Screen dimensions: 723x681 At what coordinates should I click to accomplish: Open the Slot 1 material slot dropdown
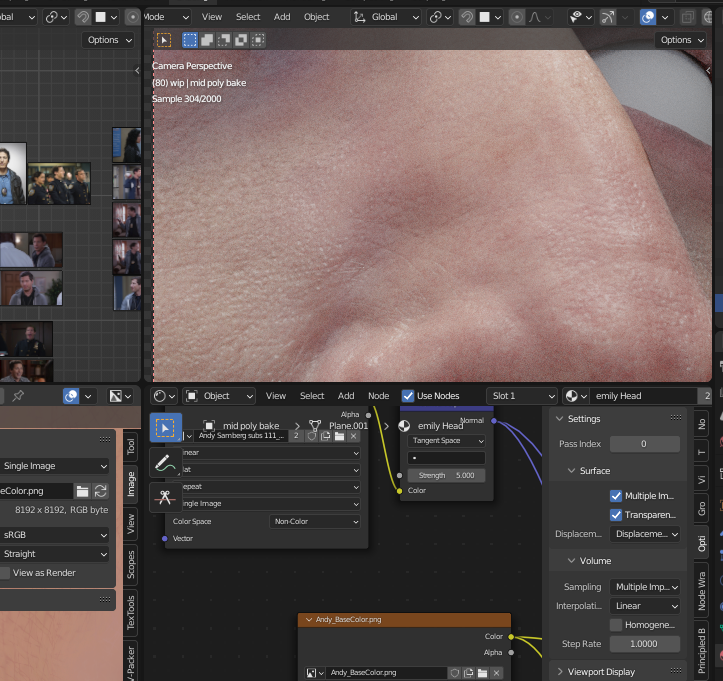522,396
